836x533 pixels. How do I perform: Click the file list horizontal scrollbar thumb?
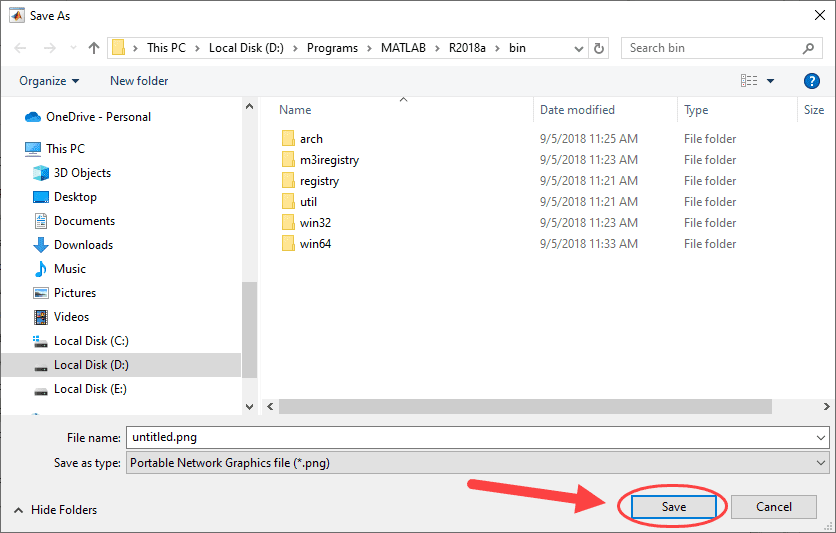click(525, 407)
